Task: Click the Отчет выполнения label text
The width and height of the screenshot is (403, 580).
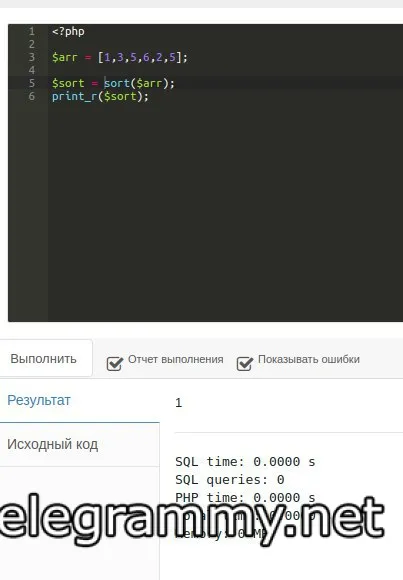Action: pos(175,359)
